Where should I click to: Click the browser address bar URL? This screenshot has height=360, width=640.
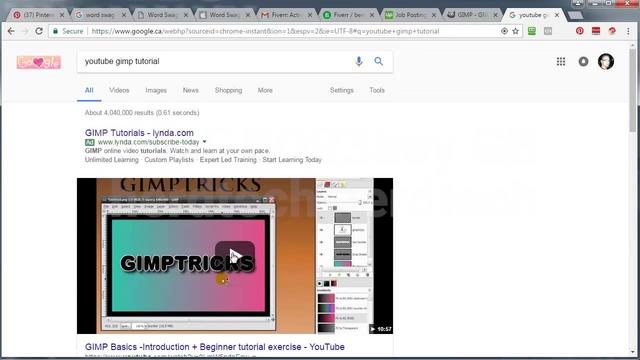click(265, 31)
